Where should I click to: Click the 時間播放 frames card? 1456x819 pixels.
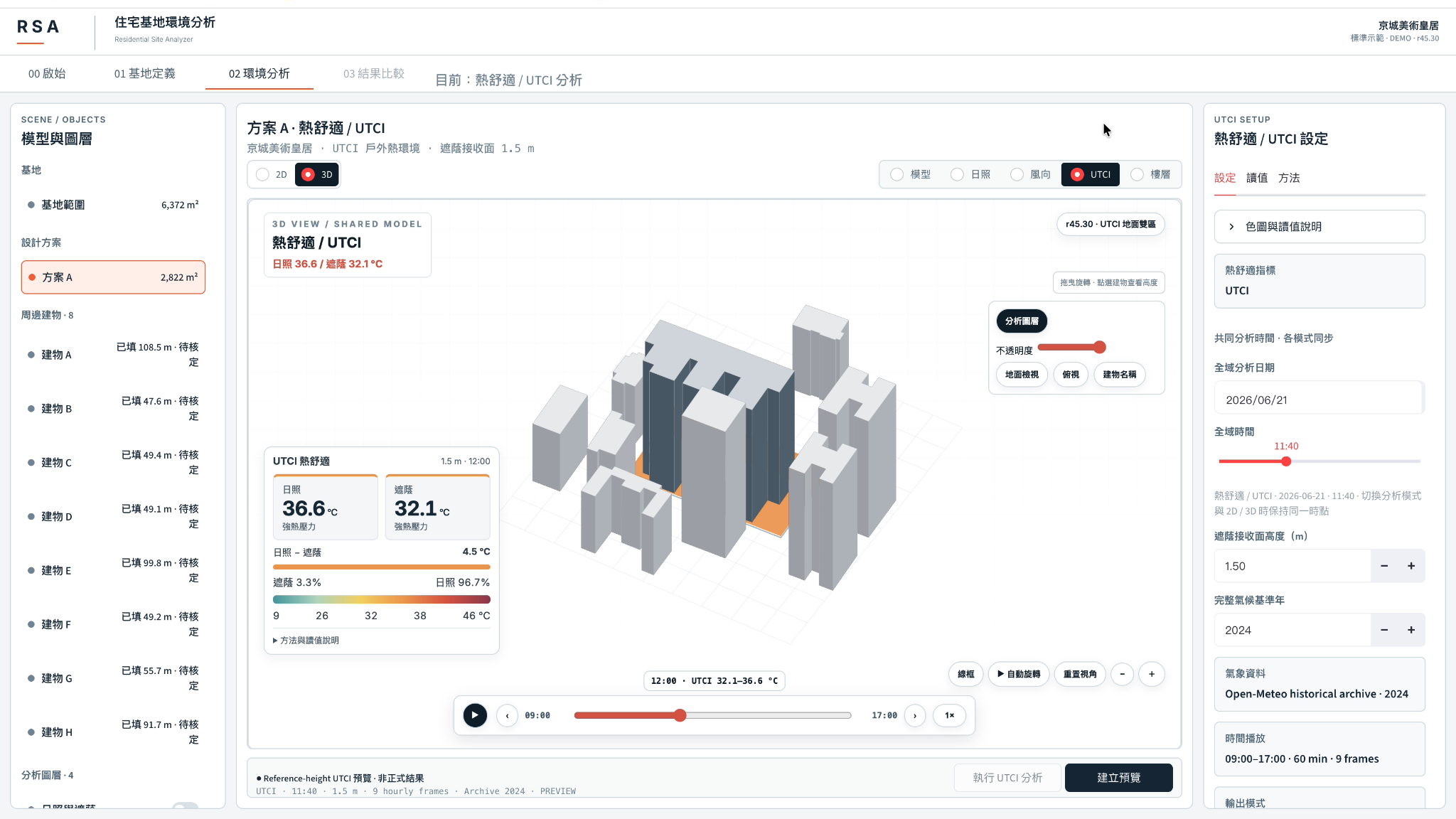pos(1319,749)
